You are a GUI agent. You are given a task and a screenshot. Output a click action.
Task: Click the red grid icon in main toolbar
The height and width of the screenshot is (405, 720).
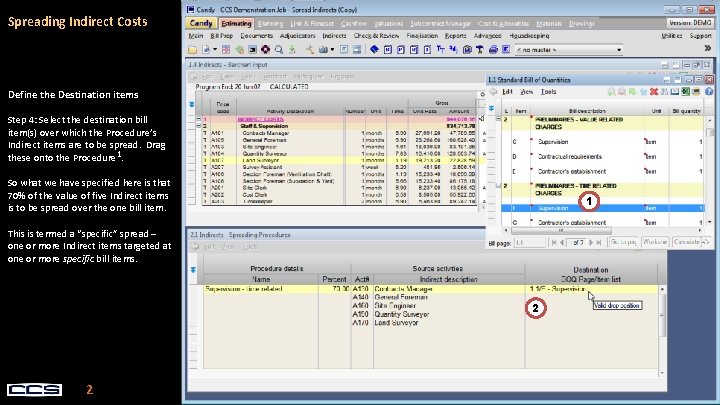coord(226,50)
